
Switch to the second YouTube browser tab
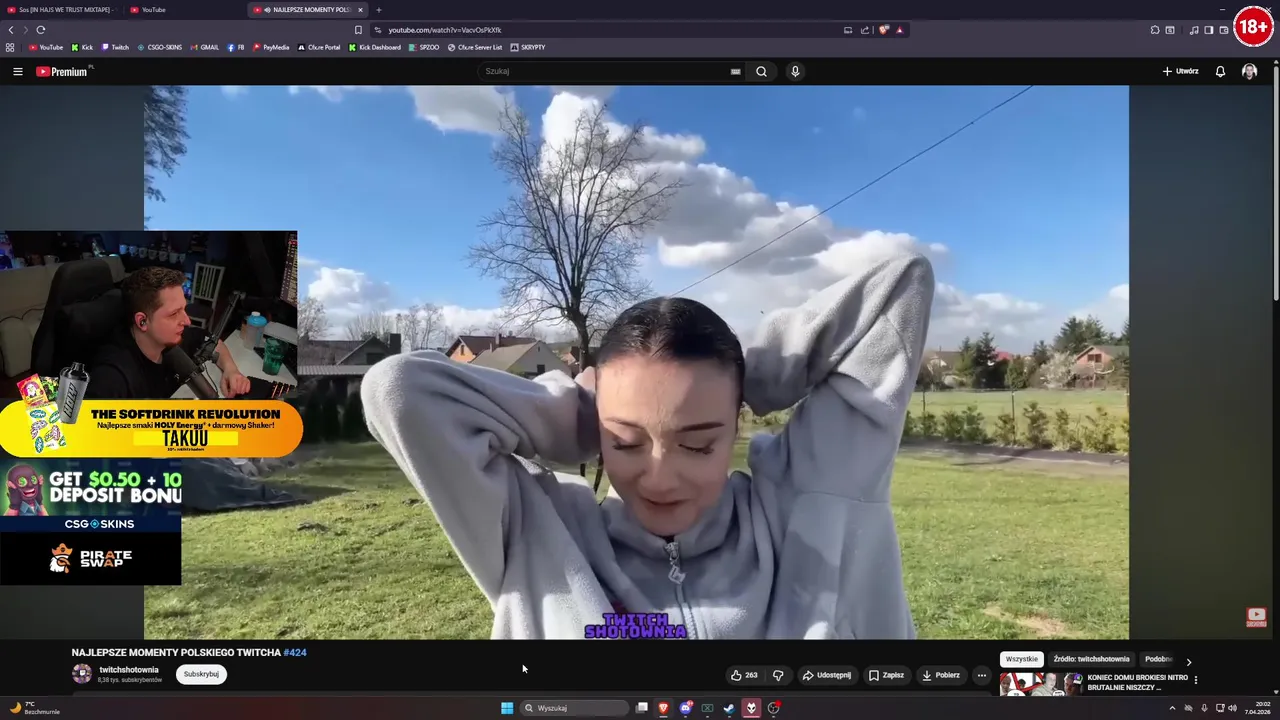pyautogui.click(x=183, y=10)
